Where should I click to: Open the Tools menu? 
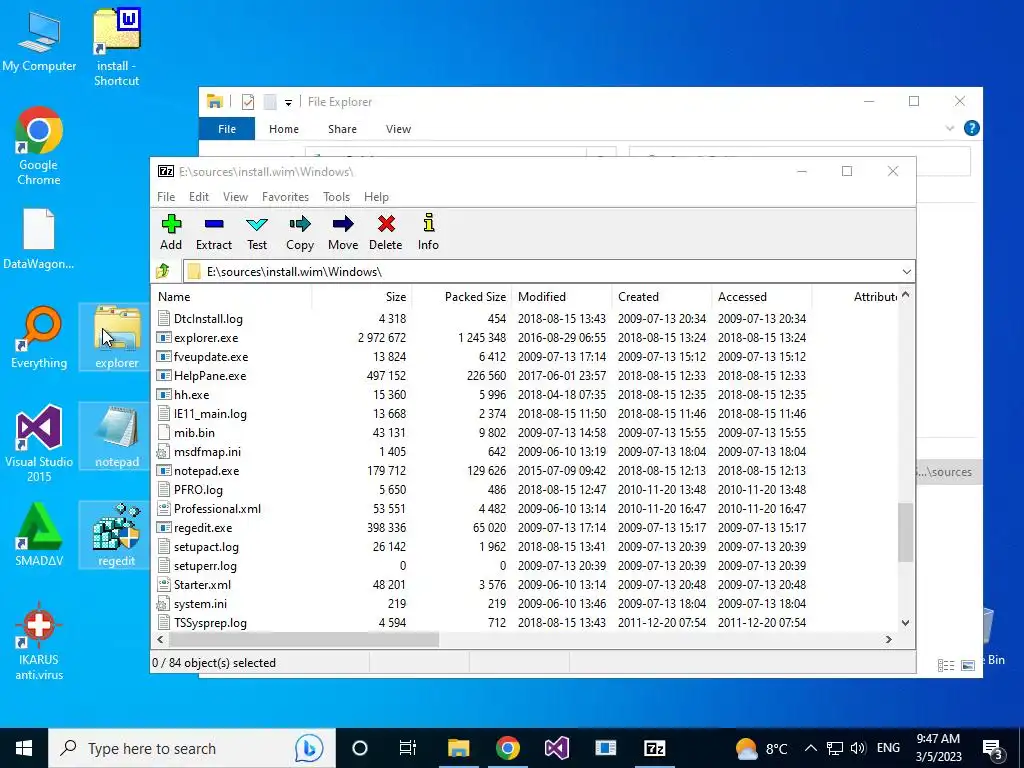click(336, 197)
